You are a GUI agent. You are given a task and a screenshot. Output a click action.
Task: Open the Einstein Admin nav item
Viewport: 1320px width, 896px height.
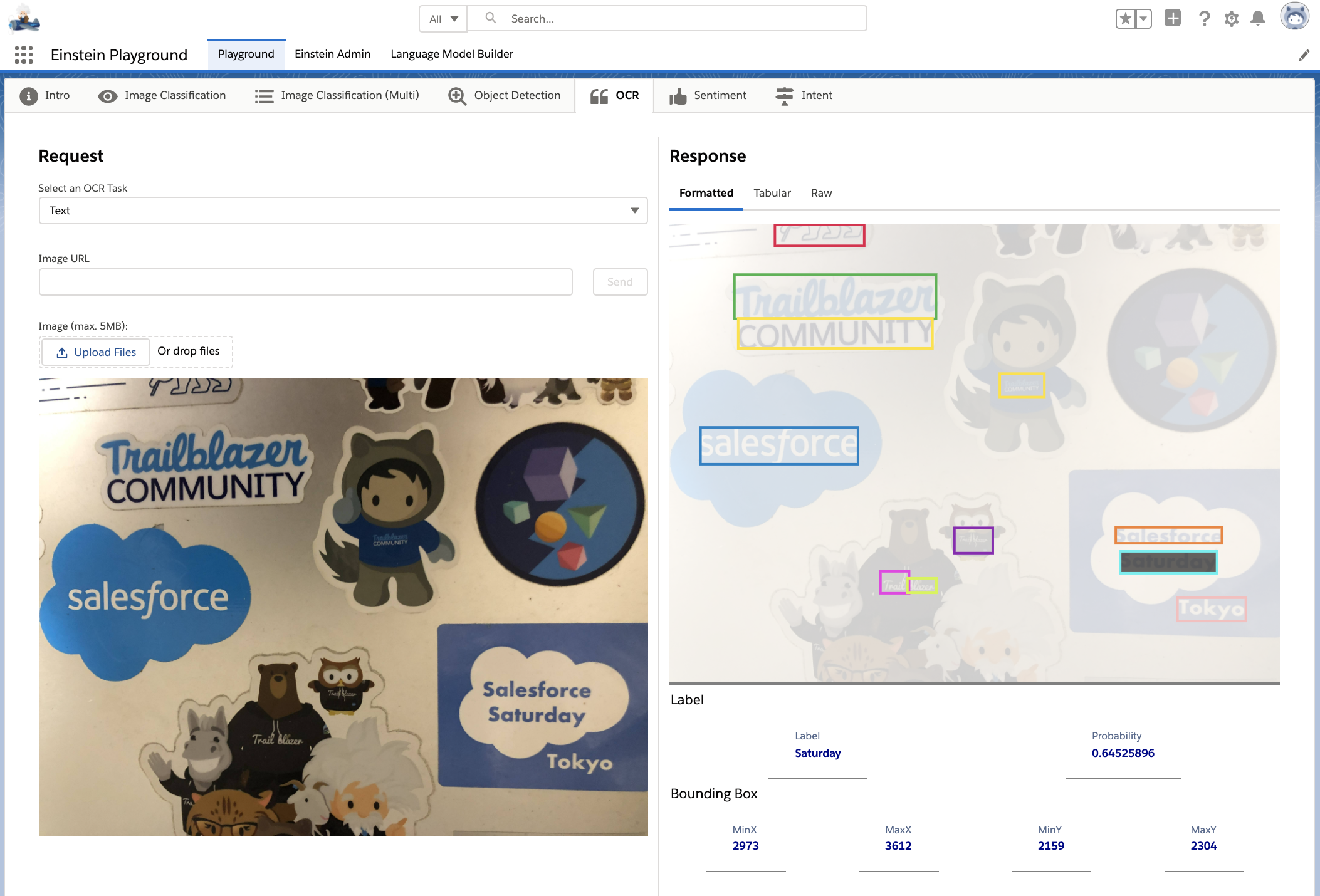[332, 54]
